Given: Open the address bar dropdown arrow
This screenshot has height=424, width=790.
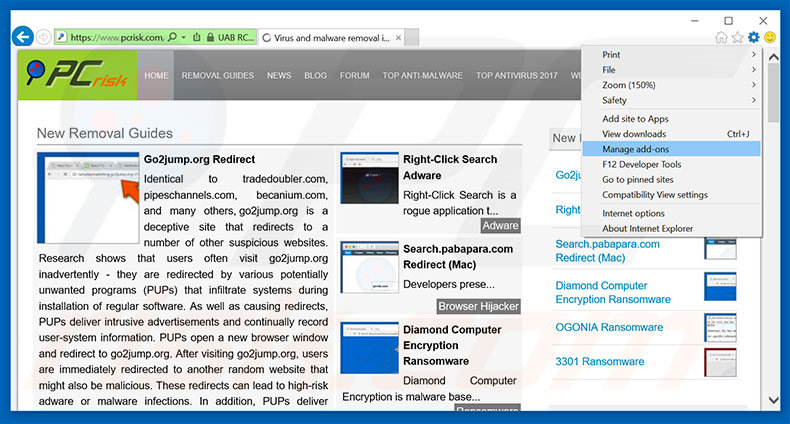Looking at the screenshot, I should [x=183, y=37].
